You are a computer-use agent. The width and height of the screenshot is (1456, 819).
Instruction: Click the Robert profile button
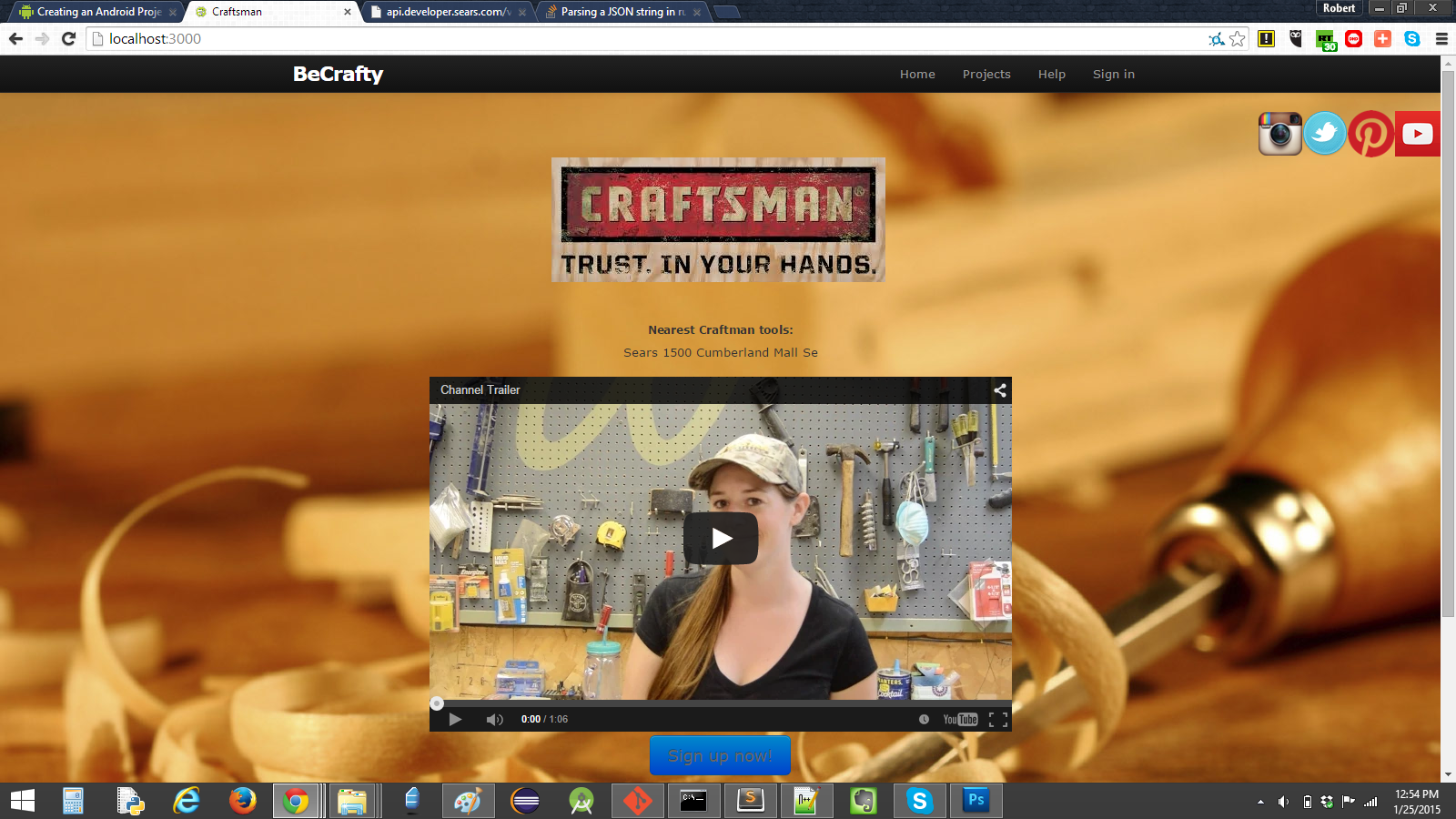click(x=1340, y=8)
